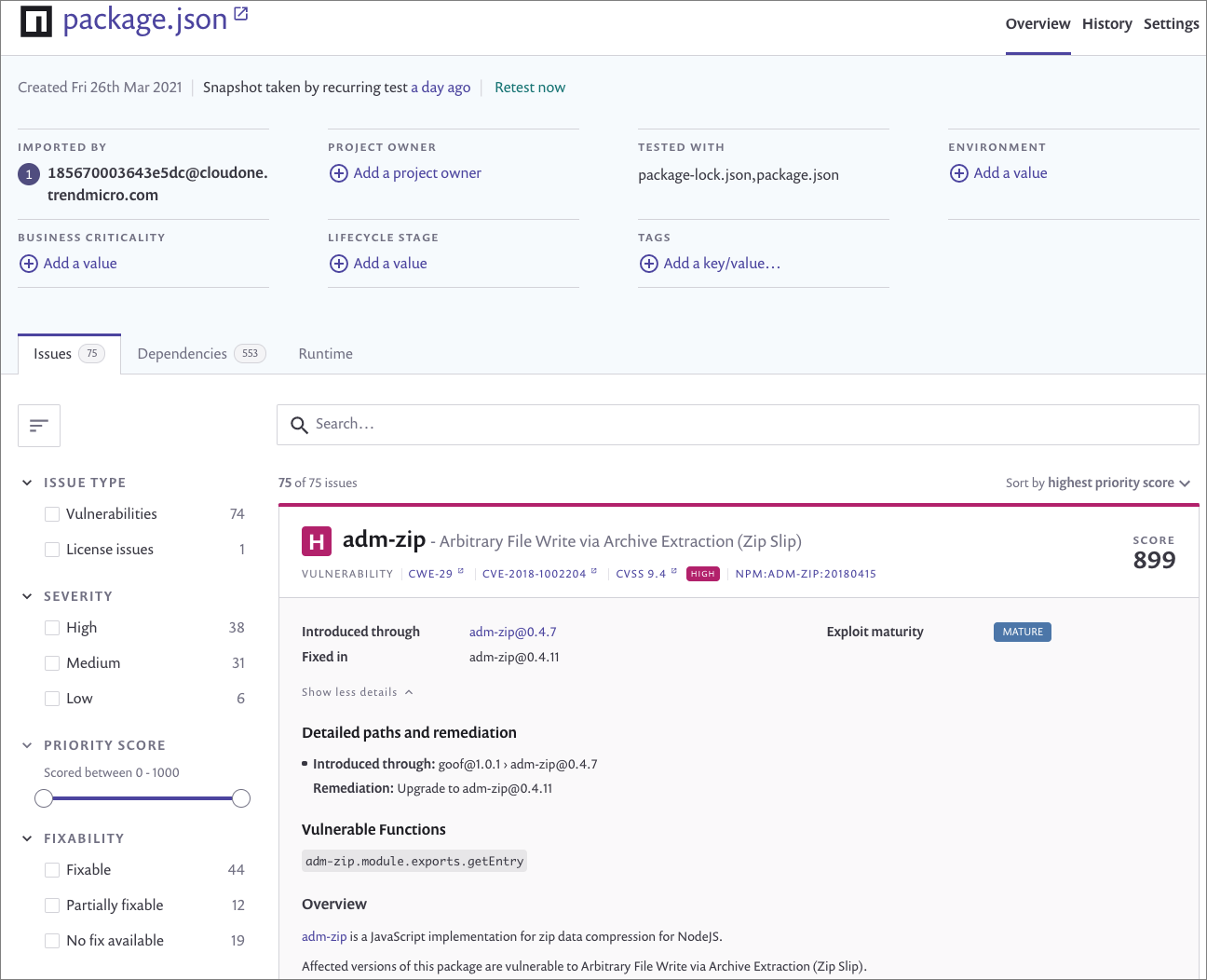Click the external link icon next to CWE-29
Screen dimensions: 1207x980
[460, 571]
